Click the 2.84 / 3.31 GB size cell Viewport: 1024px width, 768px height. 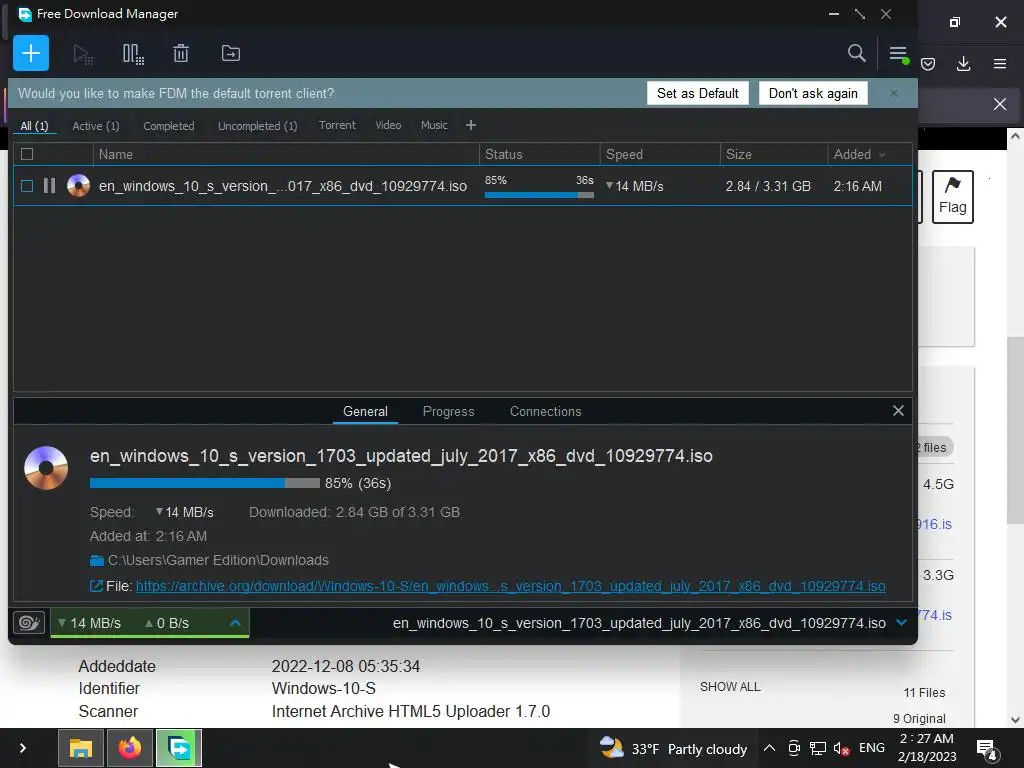768,186
